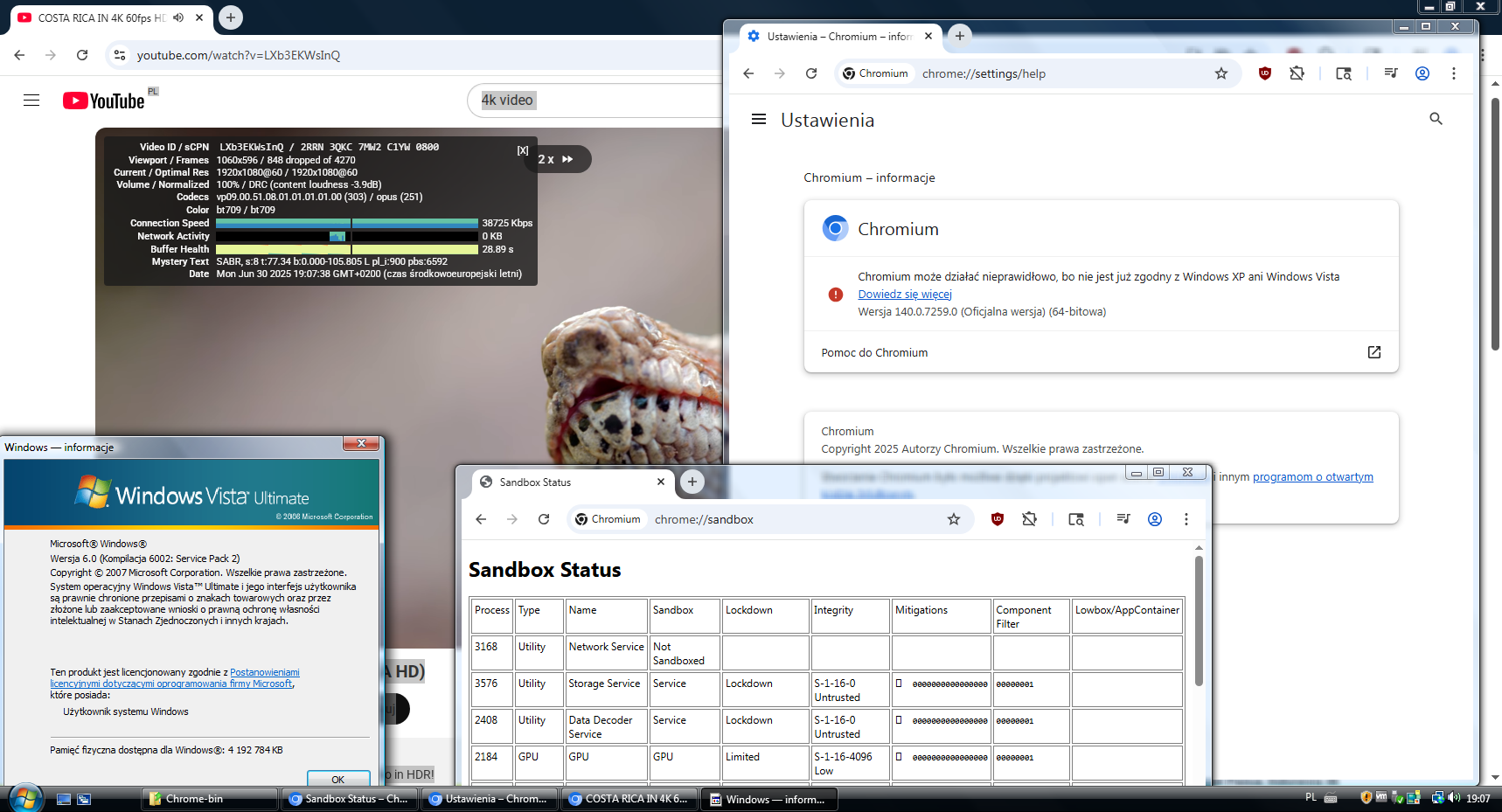1502x812 pixels.
Task: Go back in the Sandbox Status window
Action: tap(481, 519)
